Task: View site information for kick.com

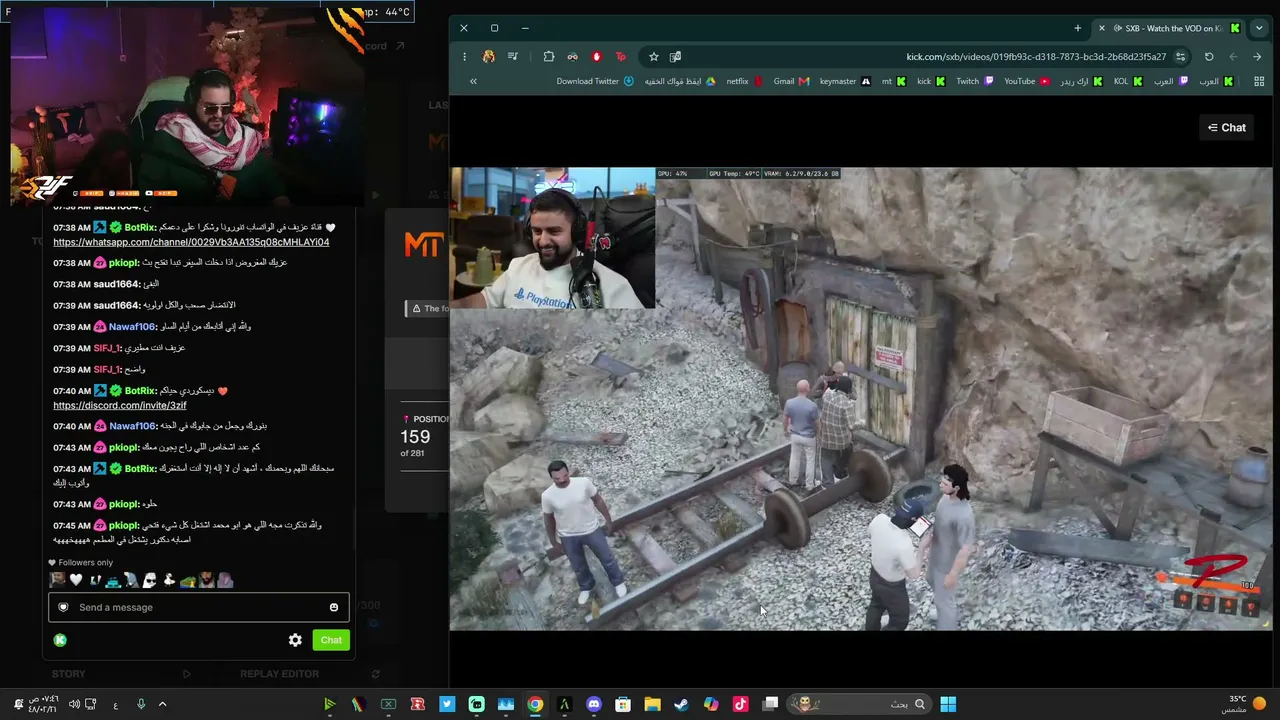Action: click(x=1181, y=57)
